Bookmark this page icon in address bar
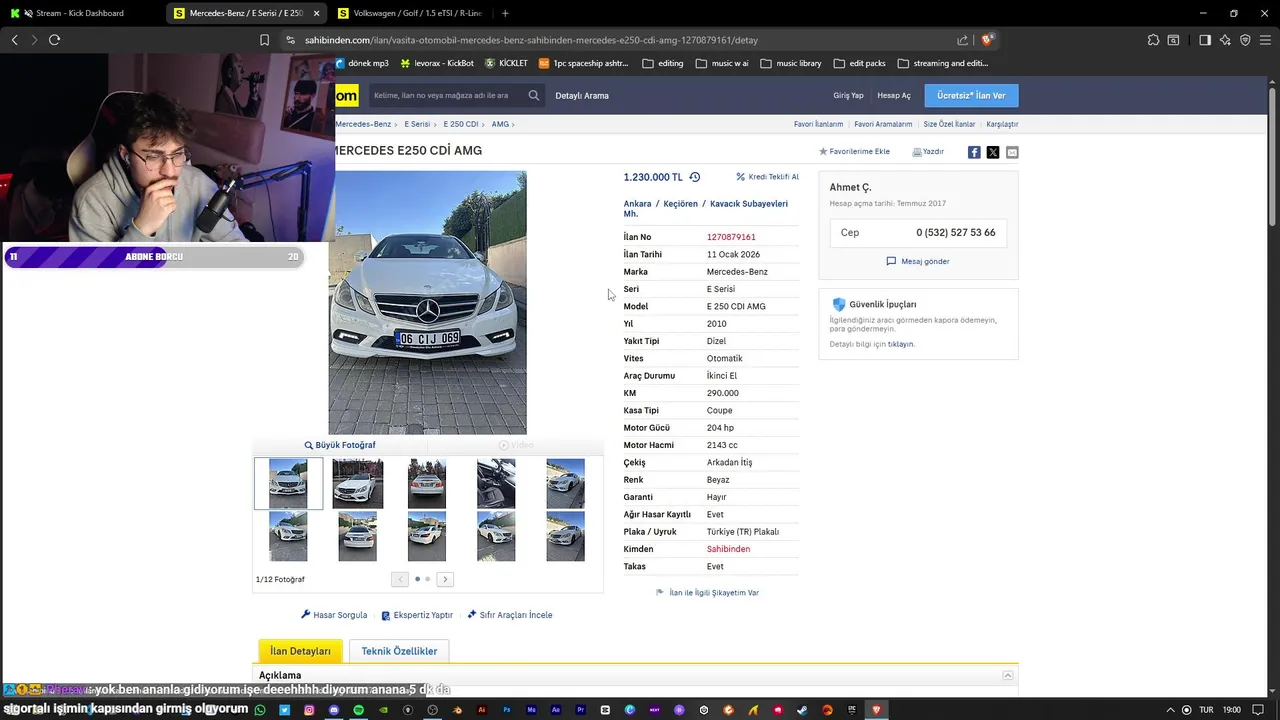Screen dimensions: 1280x720 point(264,40)
